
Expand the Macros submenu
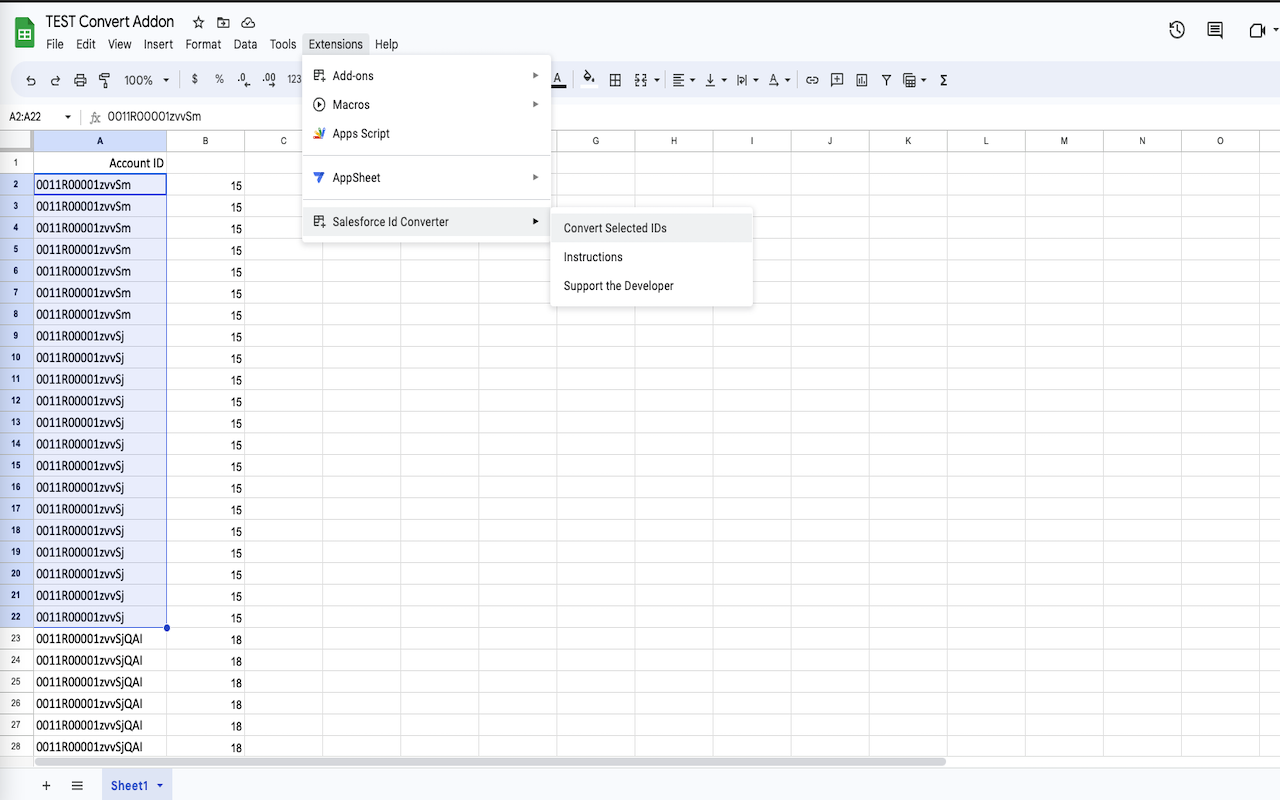coord(427,105)
